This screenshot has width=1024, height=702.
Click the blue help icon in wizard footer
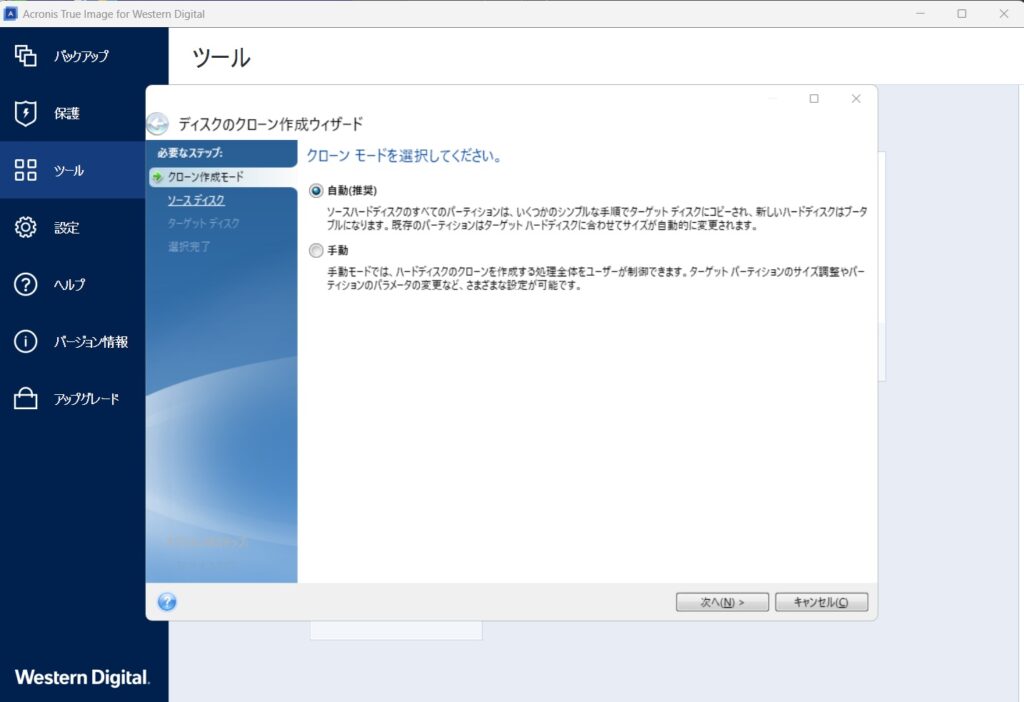point(167,601)
